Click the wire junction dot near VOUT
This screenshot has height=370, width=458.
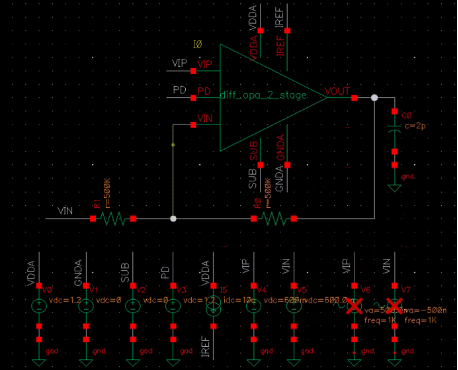pyautogui.click(x=375, y=98)
